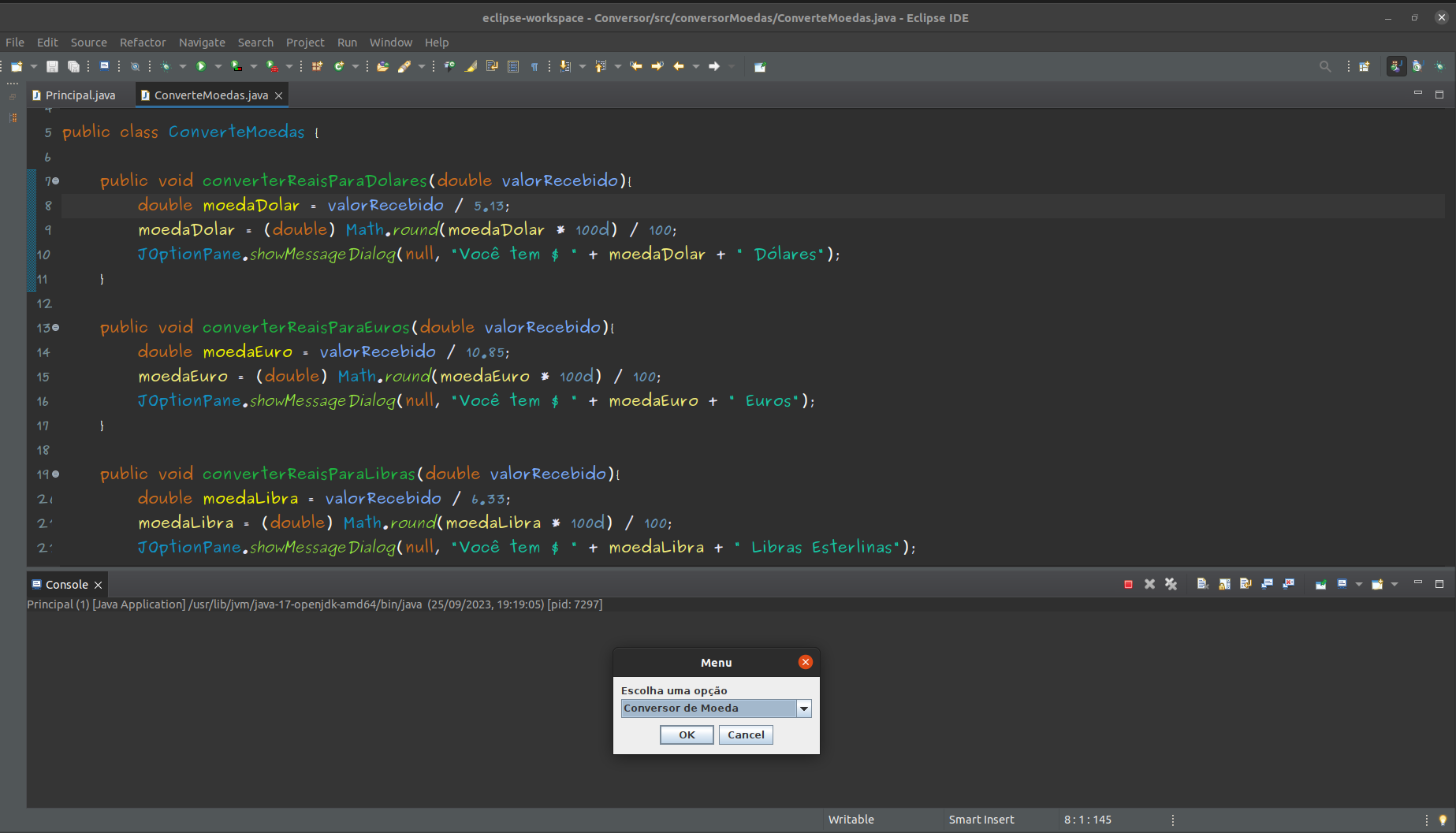Open the Refactor menu
This screenshot has height=833, width=1456.
[x=143, y=43]
